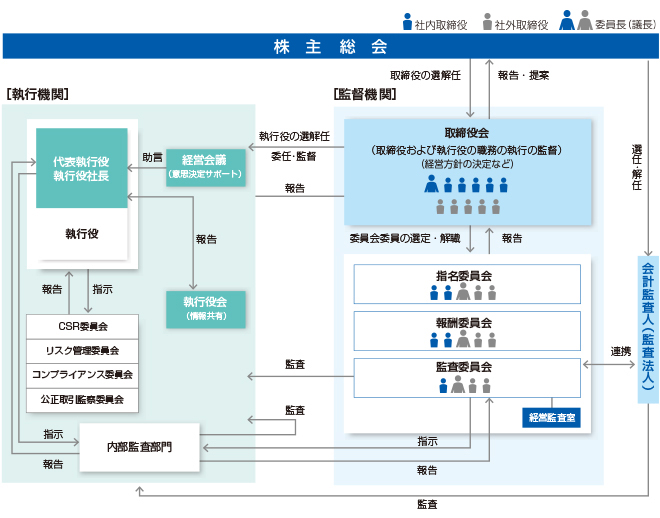The image size is (660, 518).
Task: Open the コンプライアンス委員会 item
Action: point(83,374)
